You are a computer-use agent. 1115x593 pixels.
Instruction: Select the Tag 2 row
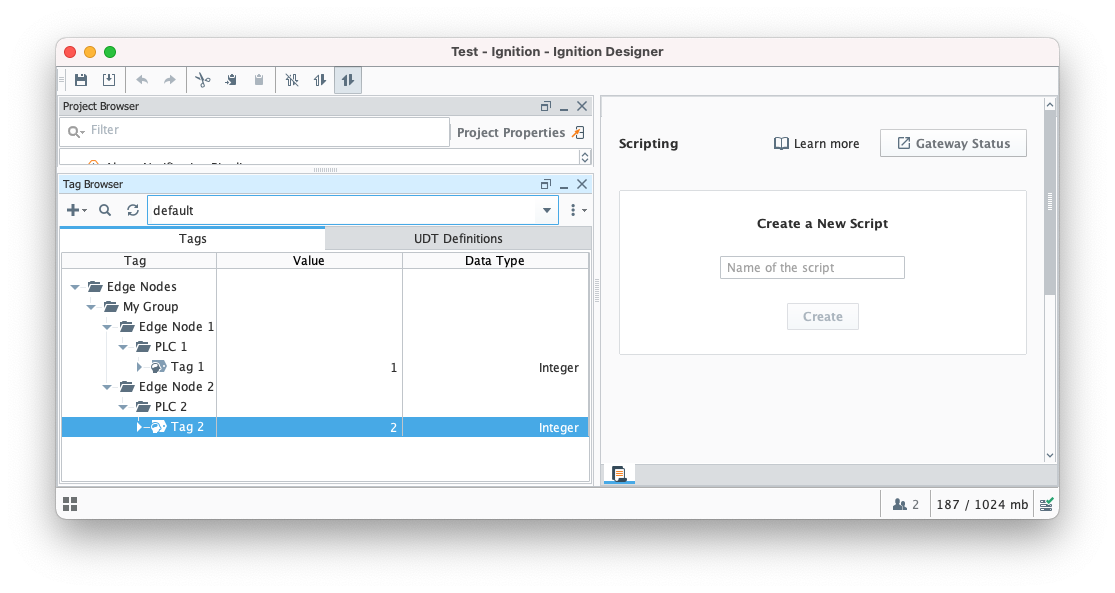coord(325,427)
